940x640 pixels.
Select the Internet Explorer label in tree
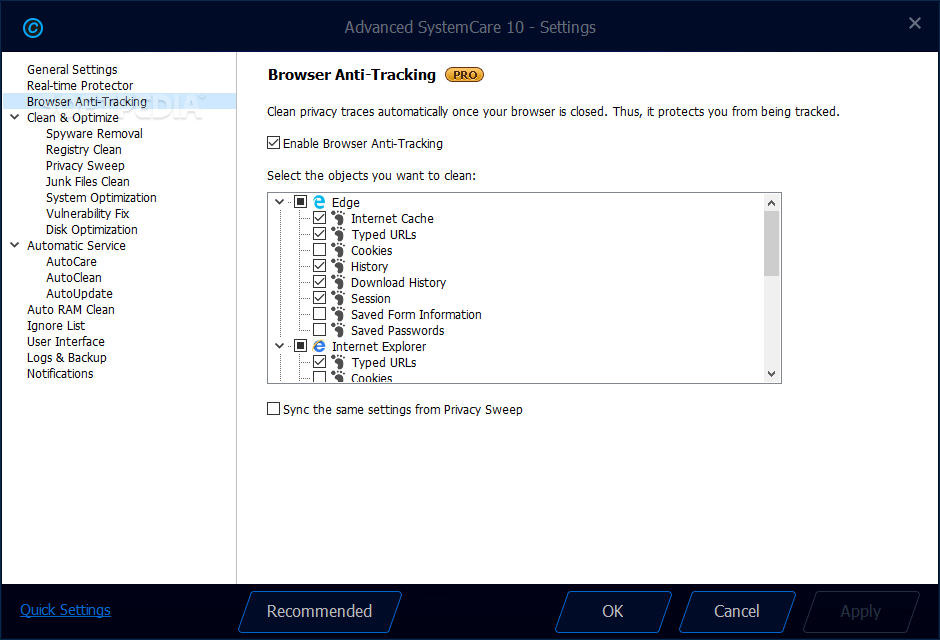(379, 346)
